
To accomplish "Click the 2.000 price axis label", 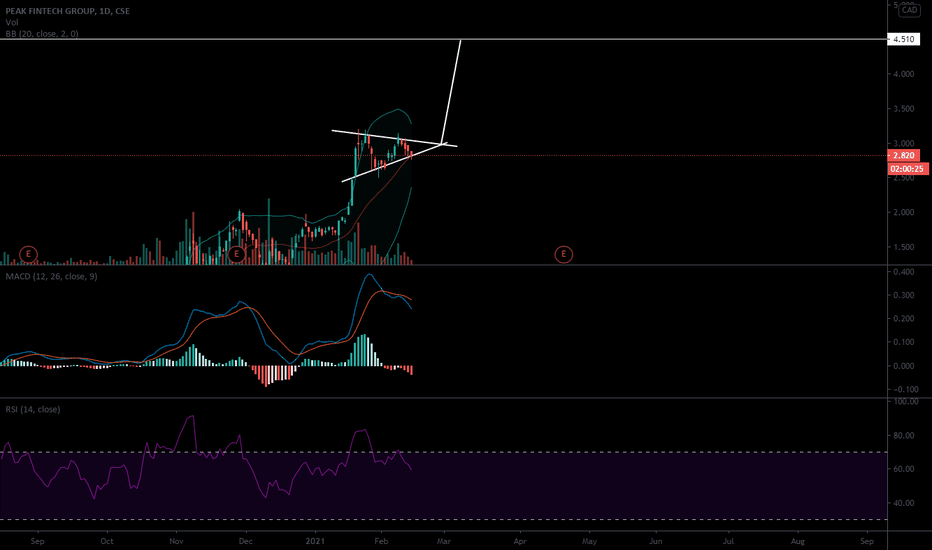I will pyautogui.click(x=903, y=212).
